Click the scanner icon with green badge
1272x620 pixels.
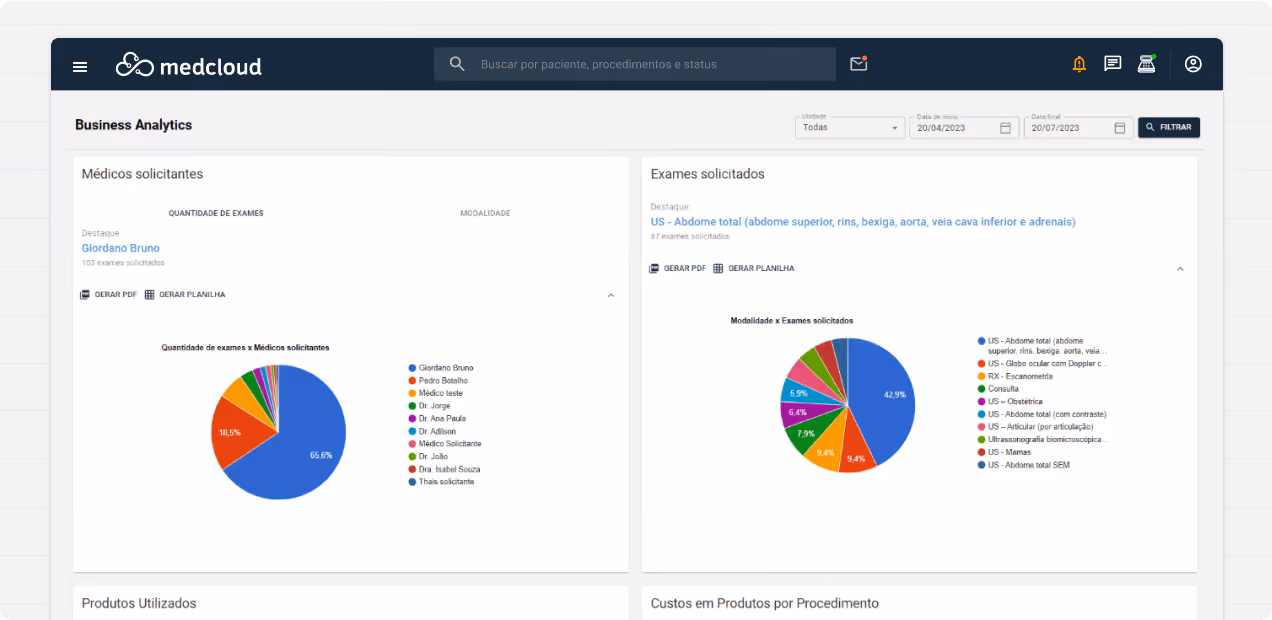[1146, 63]
